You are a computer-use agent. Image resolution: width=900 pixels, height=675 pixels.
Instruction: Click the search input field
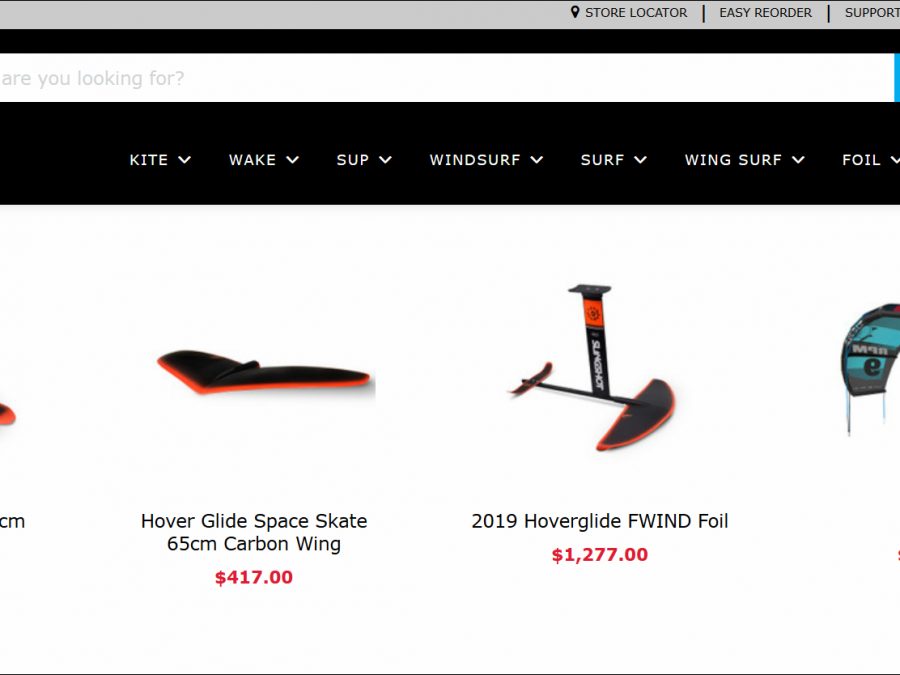[x=447, y=78]
